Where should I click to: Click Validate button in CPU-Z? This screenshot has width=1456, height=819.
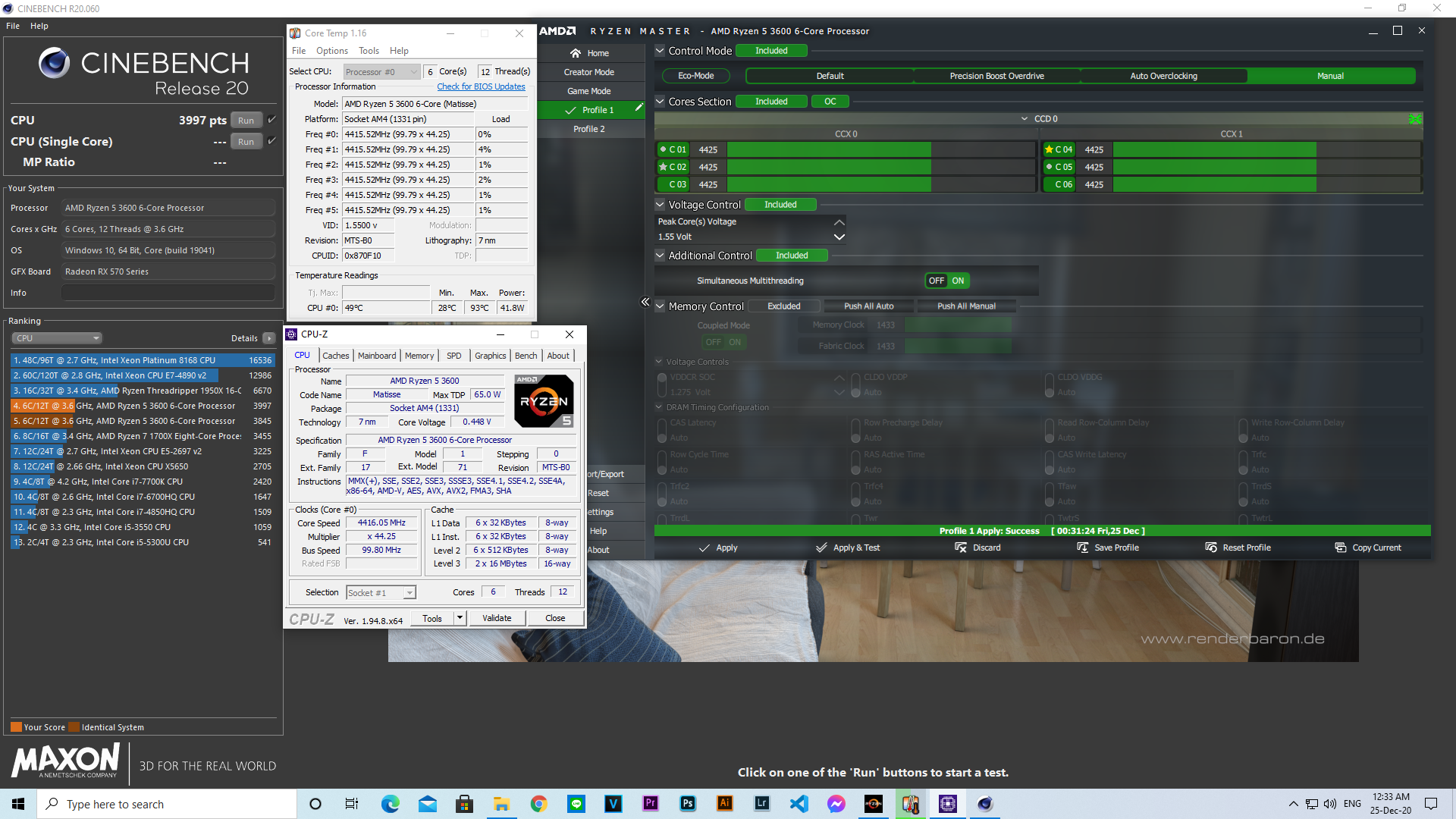497,618
